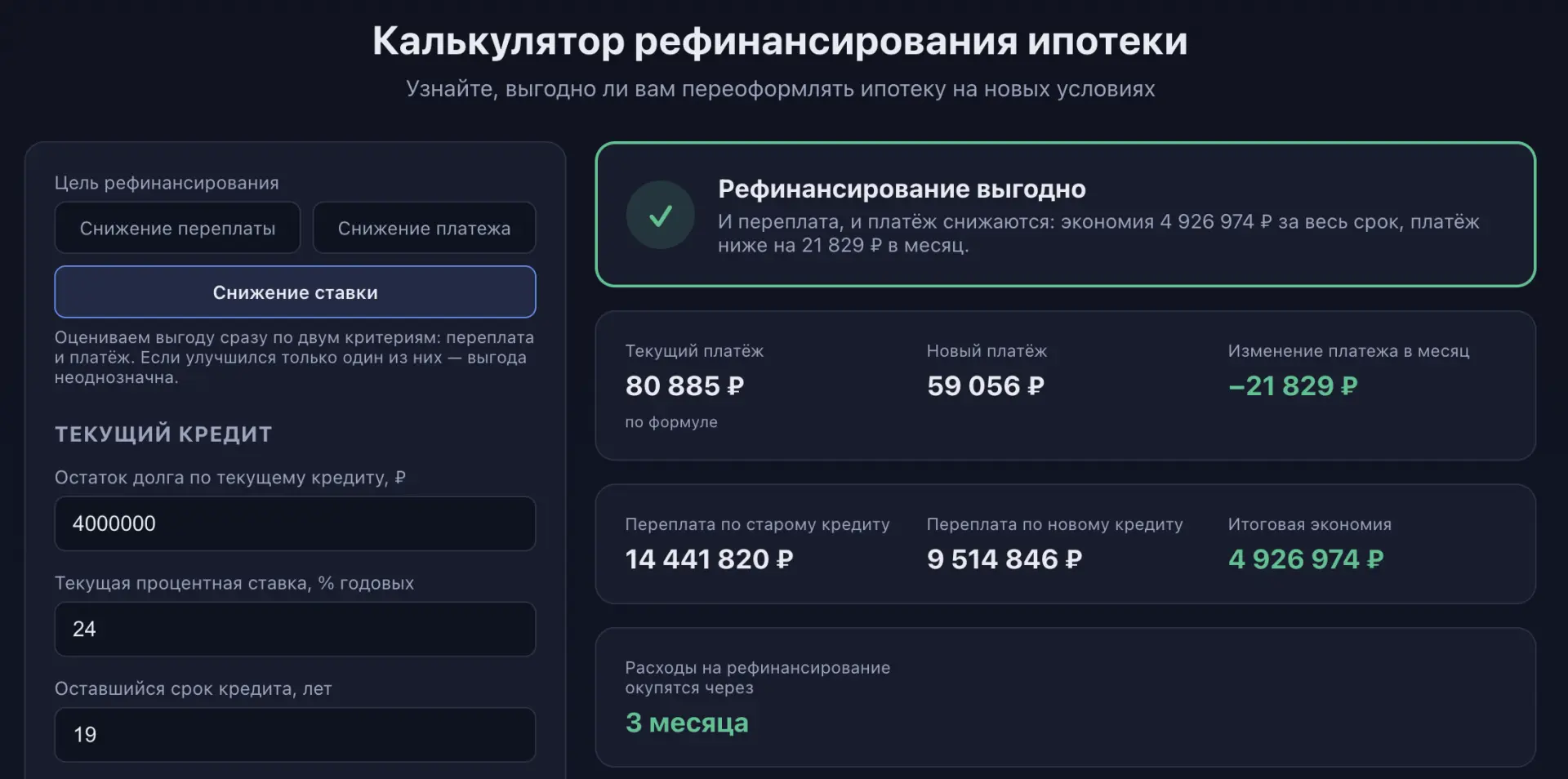Click the Калькулятор рефинансирования ипотеки title
This screenshot has height=779, width=1568.
(x=780, y=41)
